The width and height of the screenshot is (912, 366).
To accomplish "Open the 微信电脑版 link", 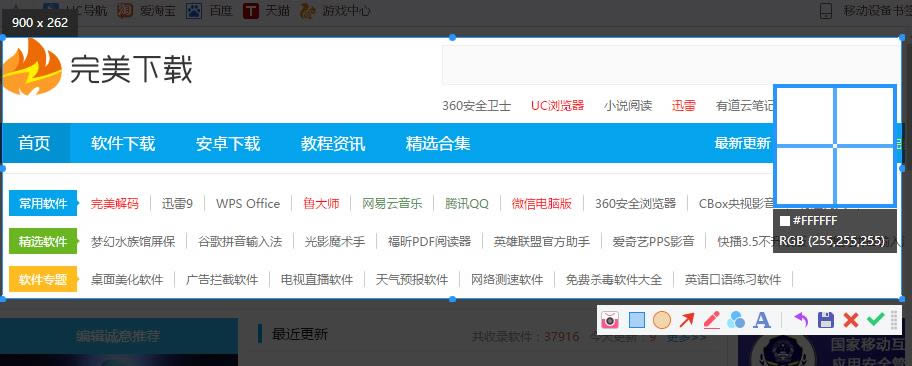I will pos(542,204).
